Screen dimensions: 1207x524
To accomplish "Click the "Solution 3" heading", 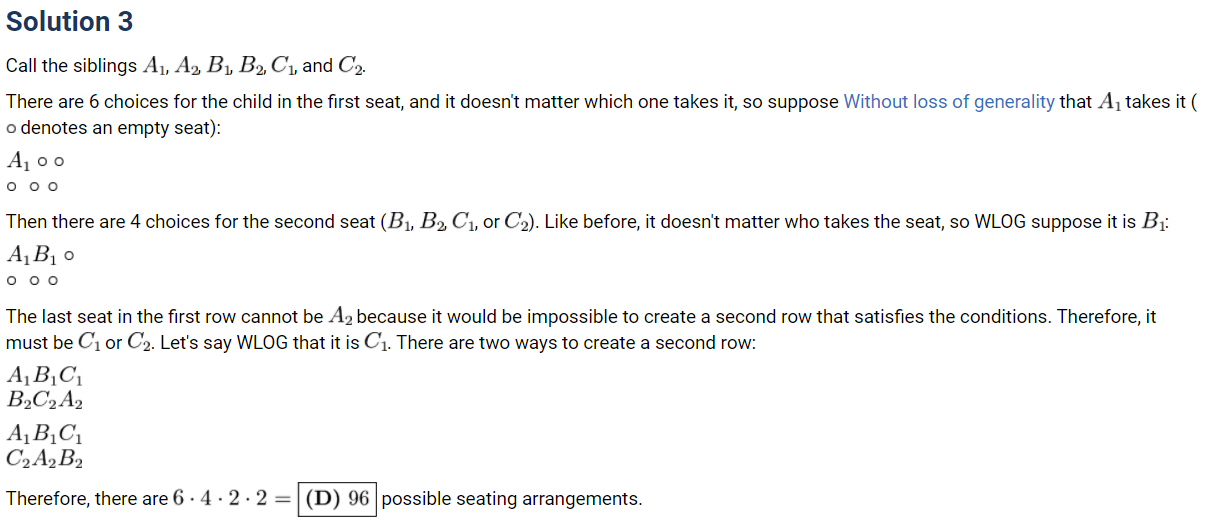I will click(x=69, y=21).
